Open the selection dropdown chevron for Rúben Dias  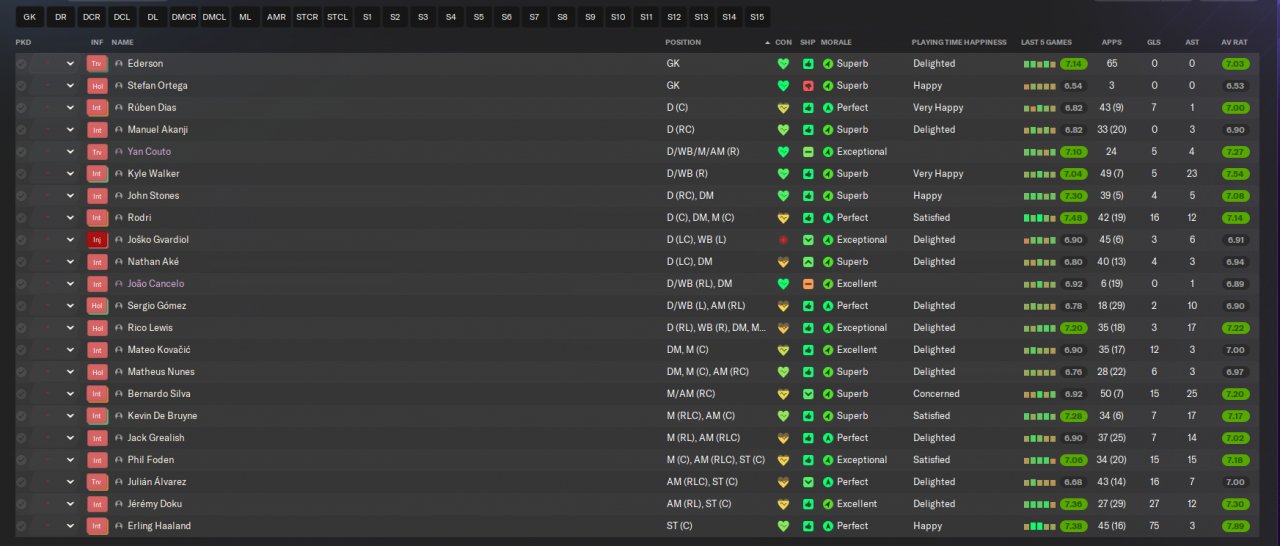[70, 107]
